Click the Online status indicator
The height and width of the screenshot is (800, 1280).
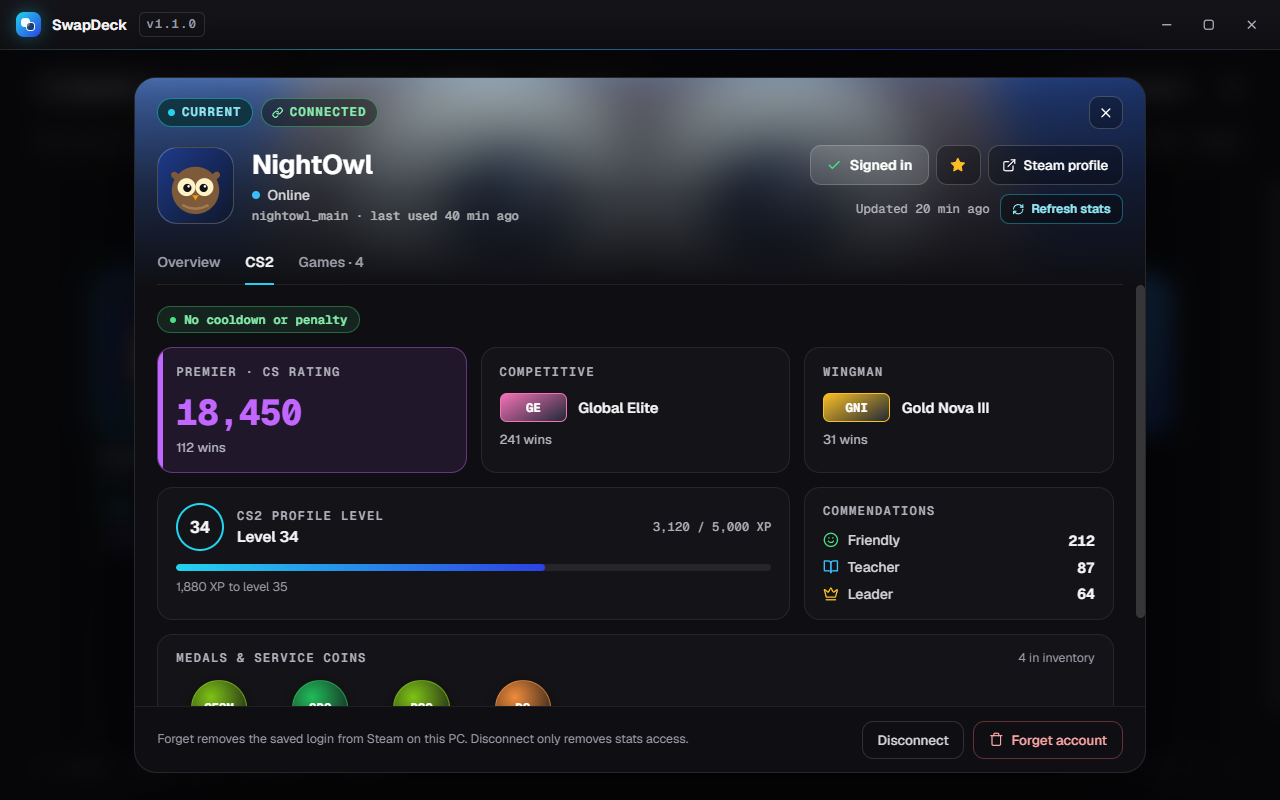(281, 195)
